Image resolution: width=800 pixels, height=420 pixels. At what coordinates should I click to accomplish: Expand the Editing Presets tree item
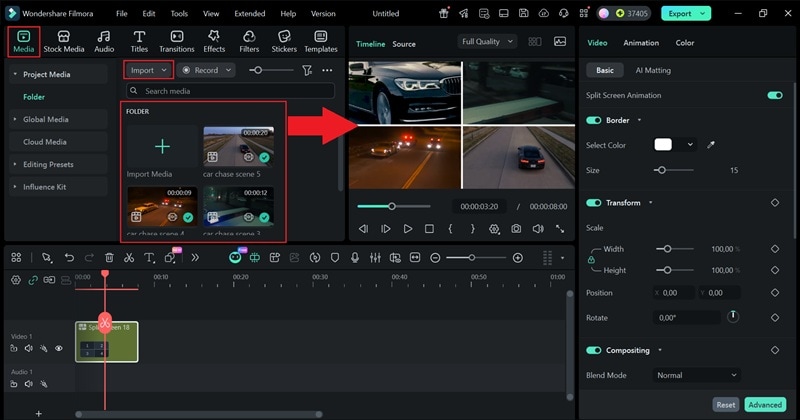15,164
